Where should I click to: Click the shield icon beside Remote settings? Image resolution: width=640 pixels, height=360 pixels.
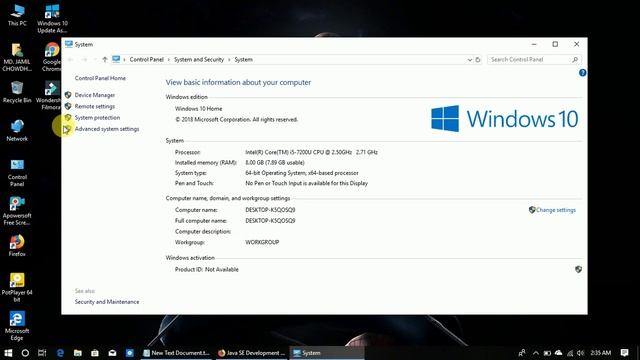pyautogui.click(x=68, y=107)
